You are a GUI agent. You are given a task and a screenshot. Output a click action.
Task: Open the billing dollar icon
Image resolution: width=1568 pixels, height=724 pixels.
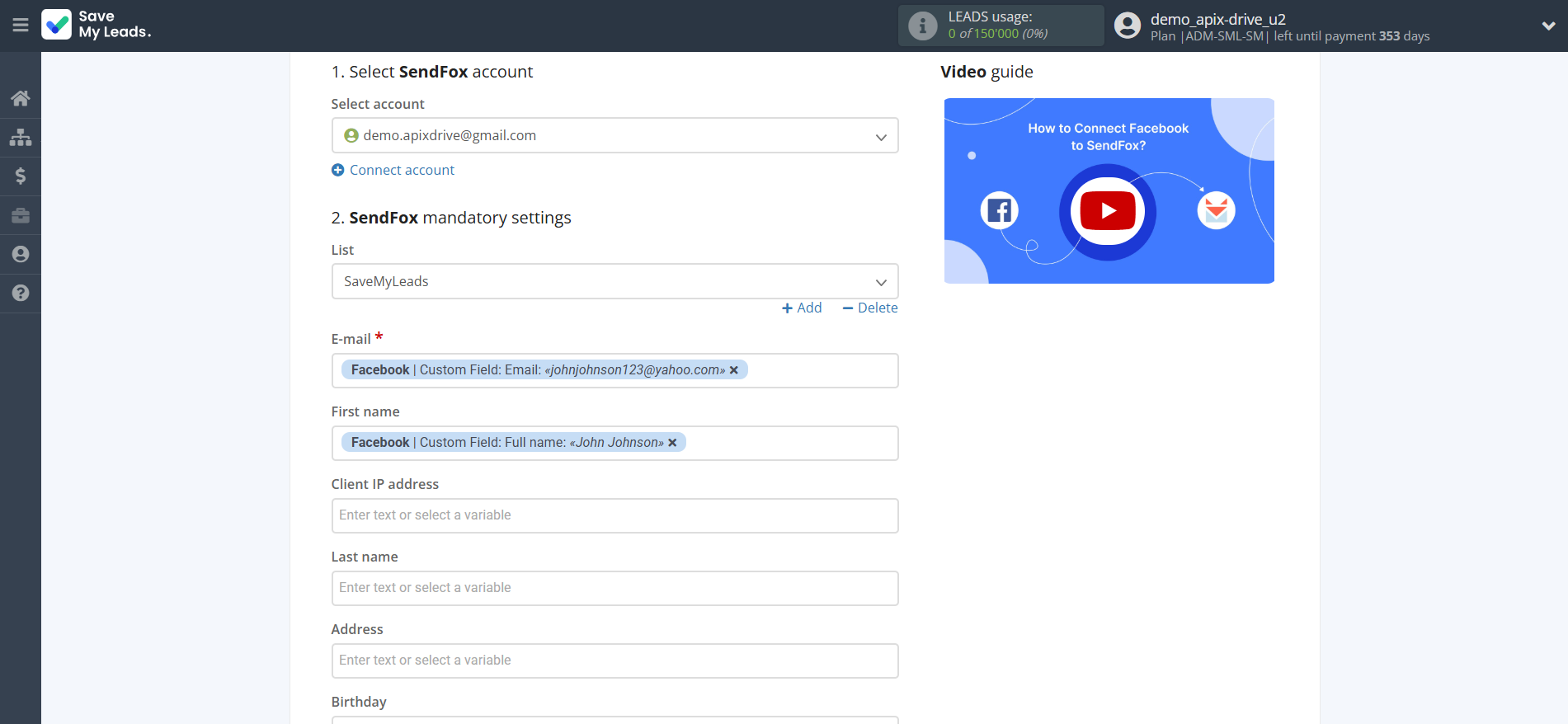click(x=21, y=176)
